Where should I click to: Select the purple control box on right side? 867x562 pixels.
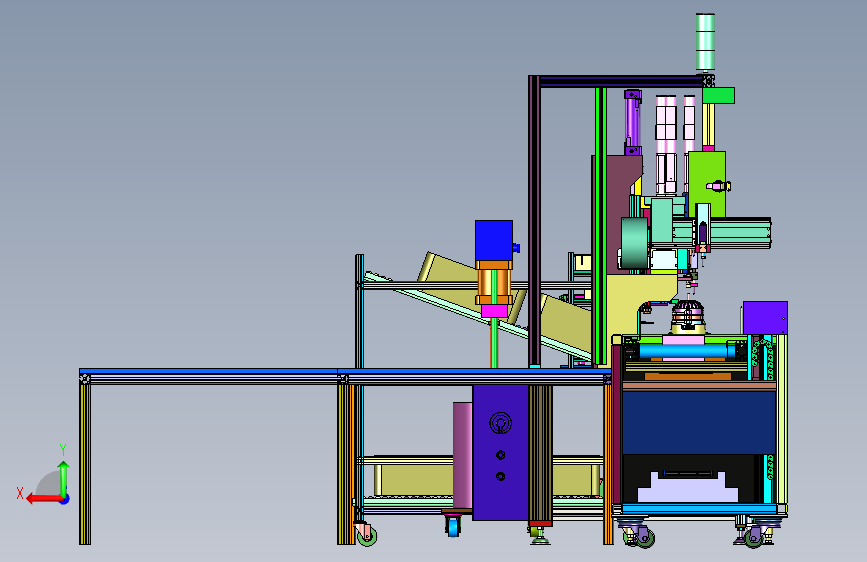tap(765, 318)
